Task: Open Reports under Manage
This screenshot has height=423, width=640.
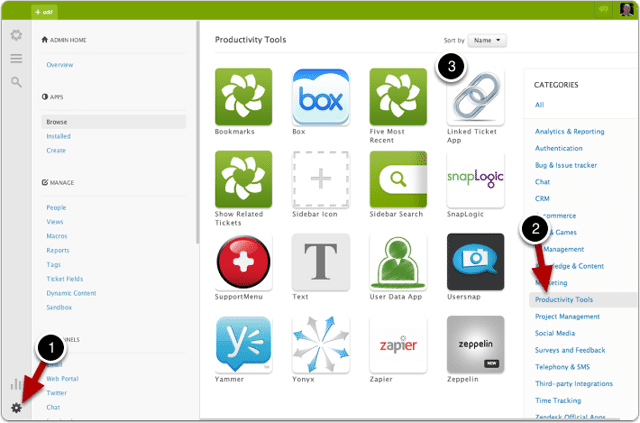Action: (x=58, y=250)
